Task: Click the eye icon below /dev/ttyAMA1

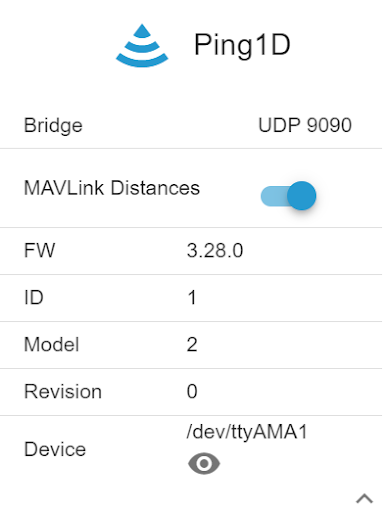Action: 204,463
